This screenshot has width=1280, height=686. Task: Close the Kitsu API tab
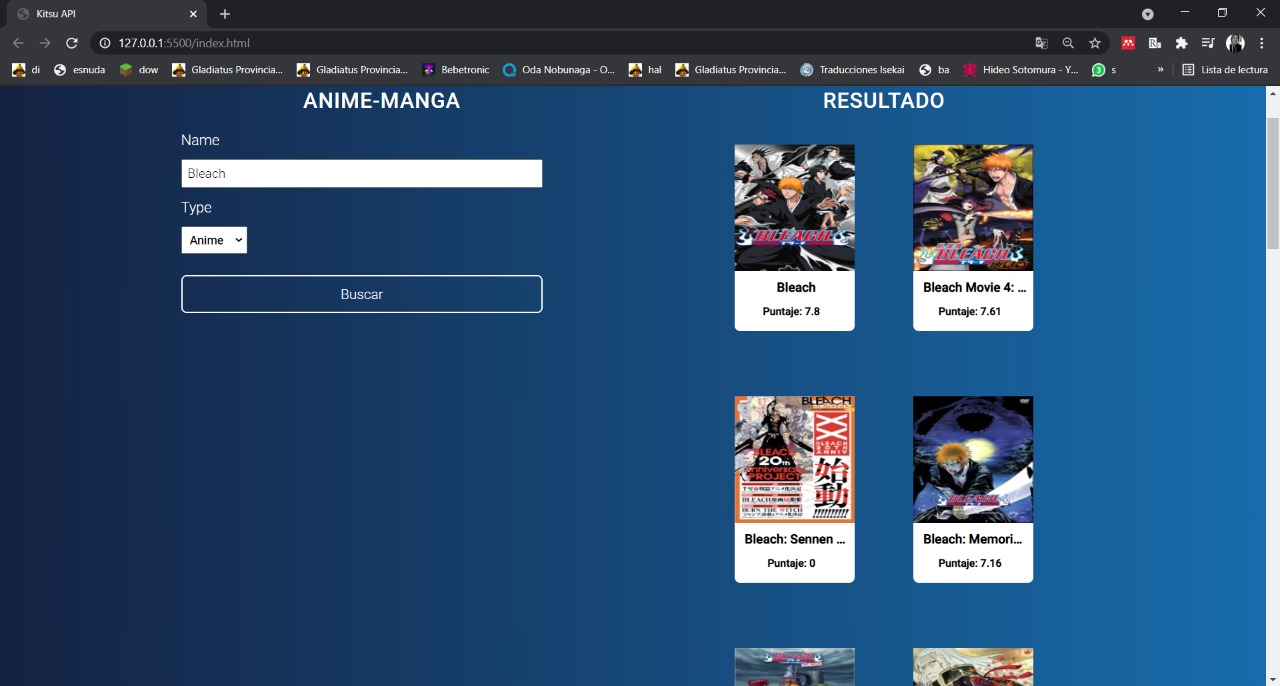193,14
